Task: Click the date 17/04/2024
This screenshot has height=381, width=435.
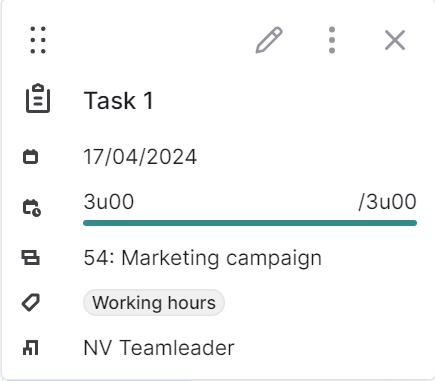Action: (140, 157)
